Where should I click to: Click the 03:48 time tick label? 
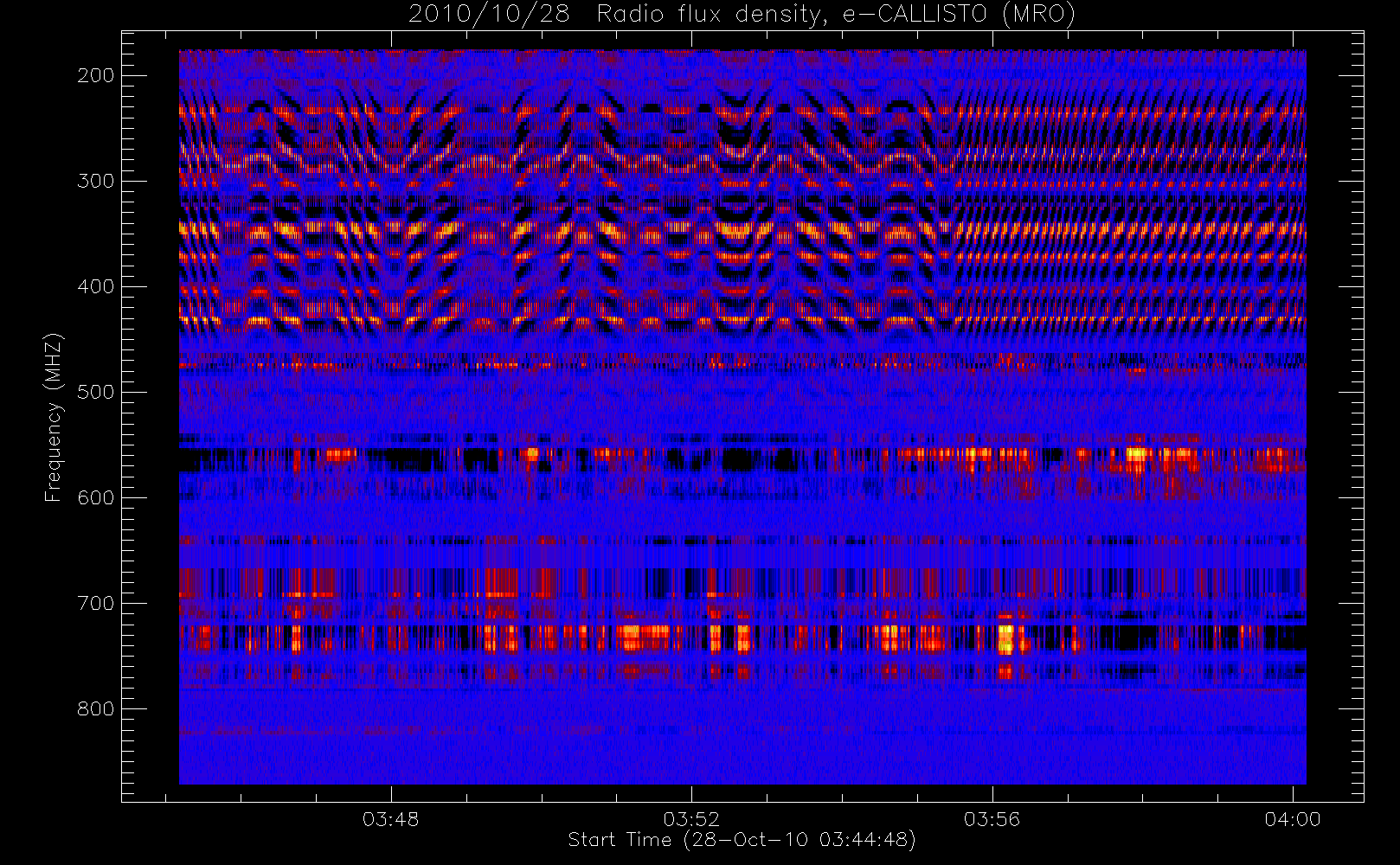[390, 819]
